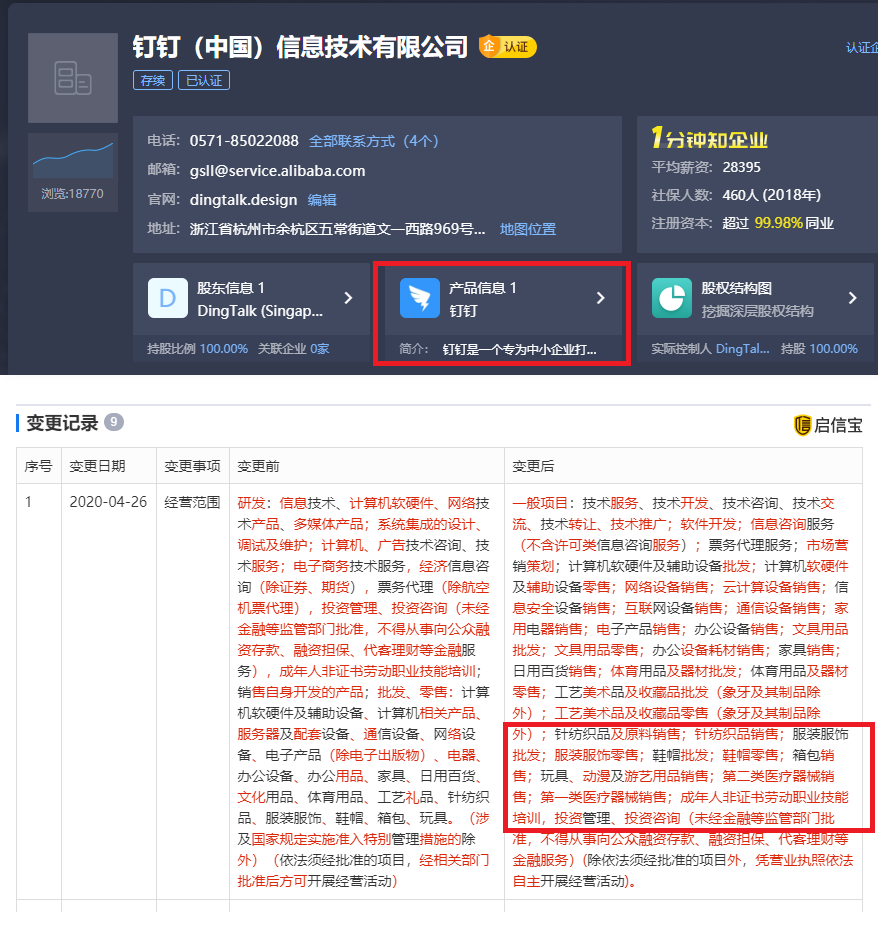Screen dimensions: 878x934
Task: Click the company logo placeholder image
Action: 73,78
